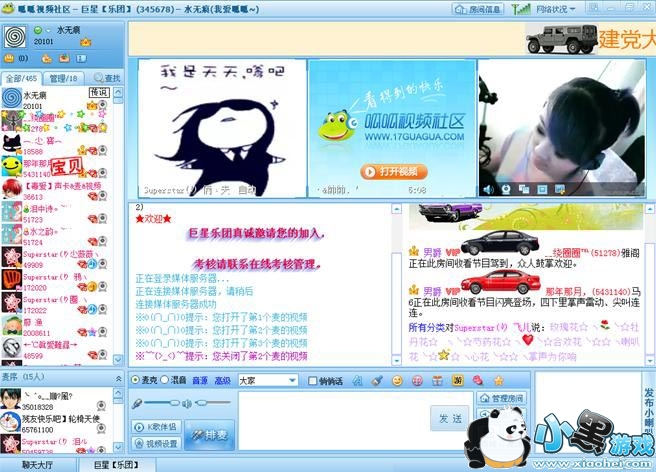Enable the 悄悄话 whisper checkbox
656x472 pixels.
(x=311, y=380)
